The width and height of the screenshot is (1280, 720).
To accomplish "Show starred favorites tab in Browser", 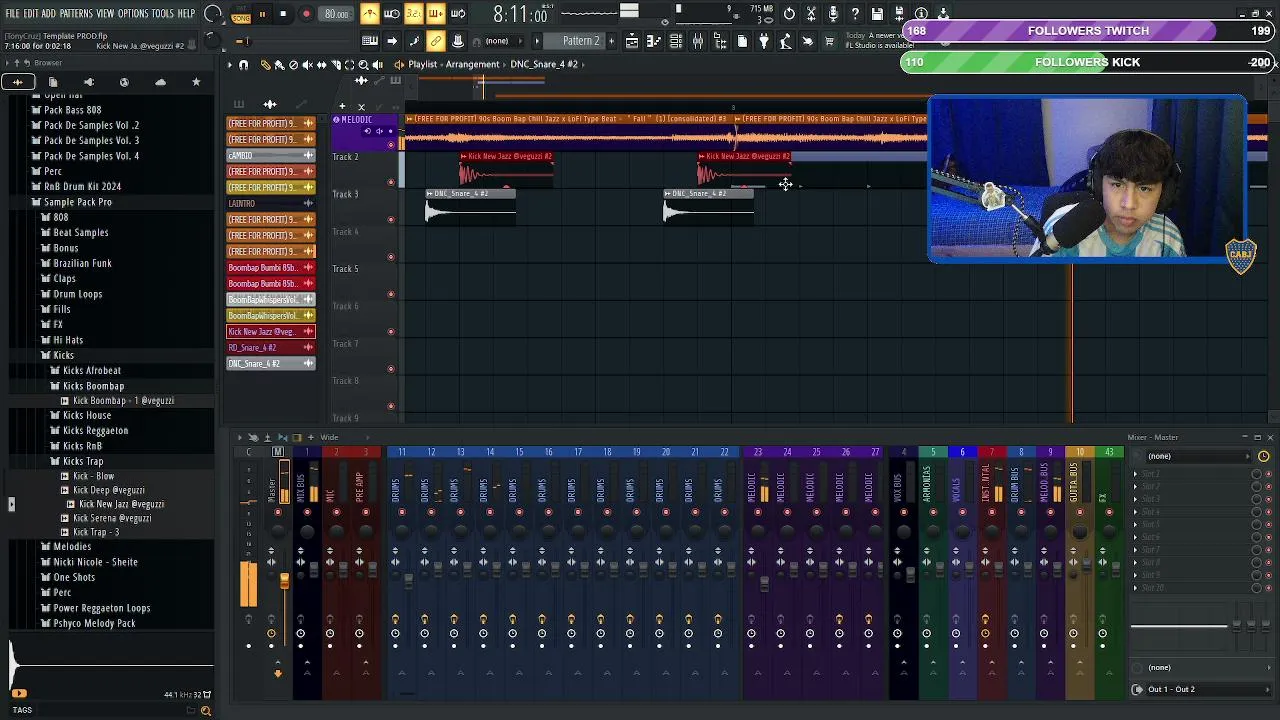I will tap(196, 82).
